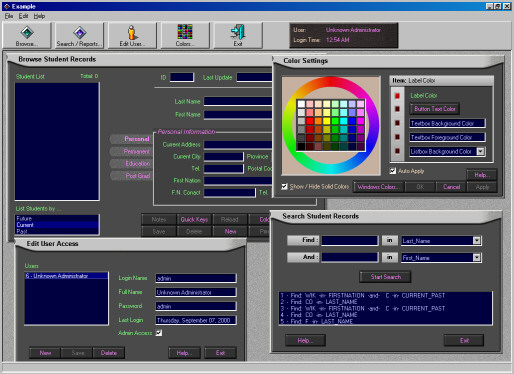Click the Password field
Viewport: 514px width, 374px height.
pyautogui.click(x=196, y=306)
